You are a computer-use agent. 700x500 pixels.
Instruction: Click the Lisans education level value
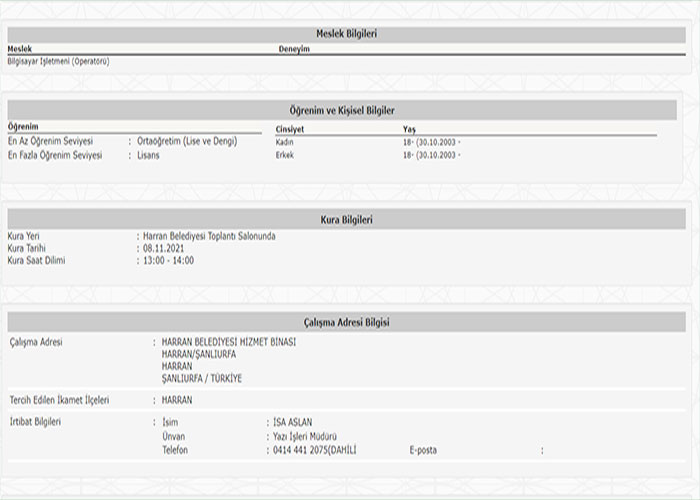(x=149, y=156)
